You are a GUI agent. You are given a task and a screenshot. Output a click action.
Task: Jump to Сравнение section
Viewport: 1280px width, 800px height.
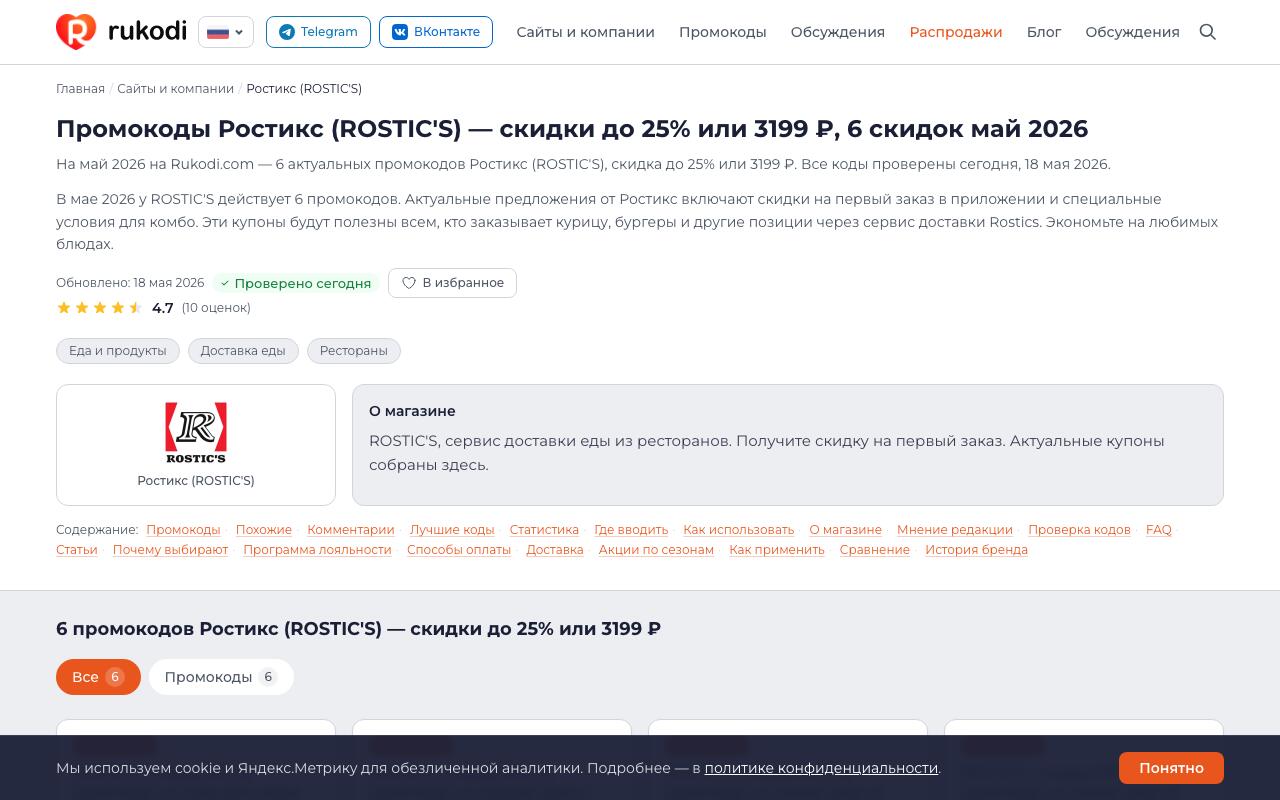click(875, 550)
